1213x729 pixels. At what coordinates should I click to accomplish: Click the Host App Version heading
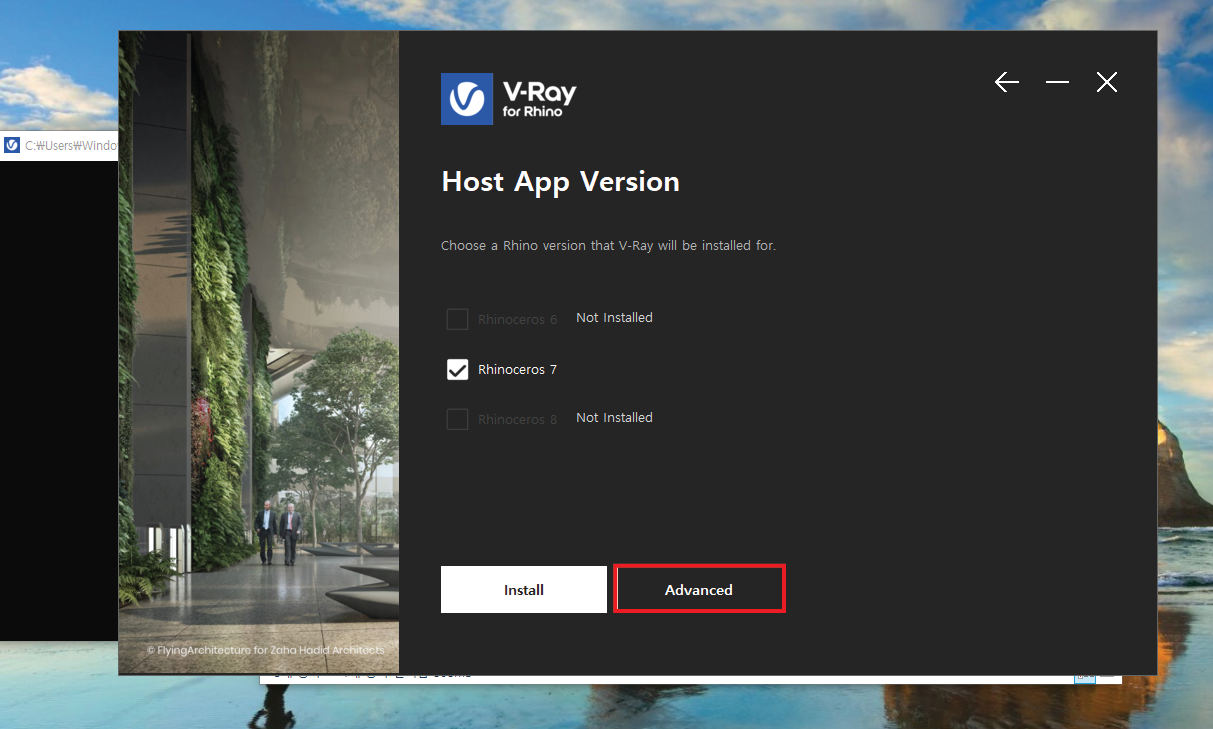[560, 182]
